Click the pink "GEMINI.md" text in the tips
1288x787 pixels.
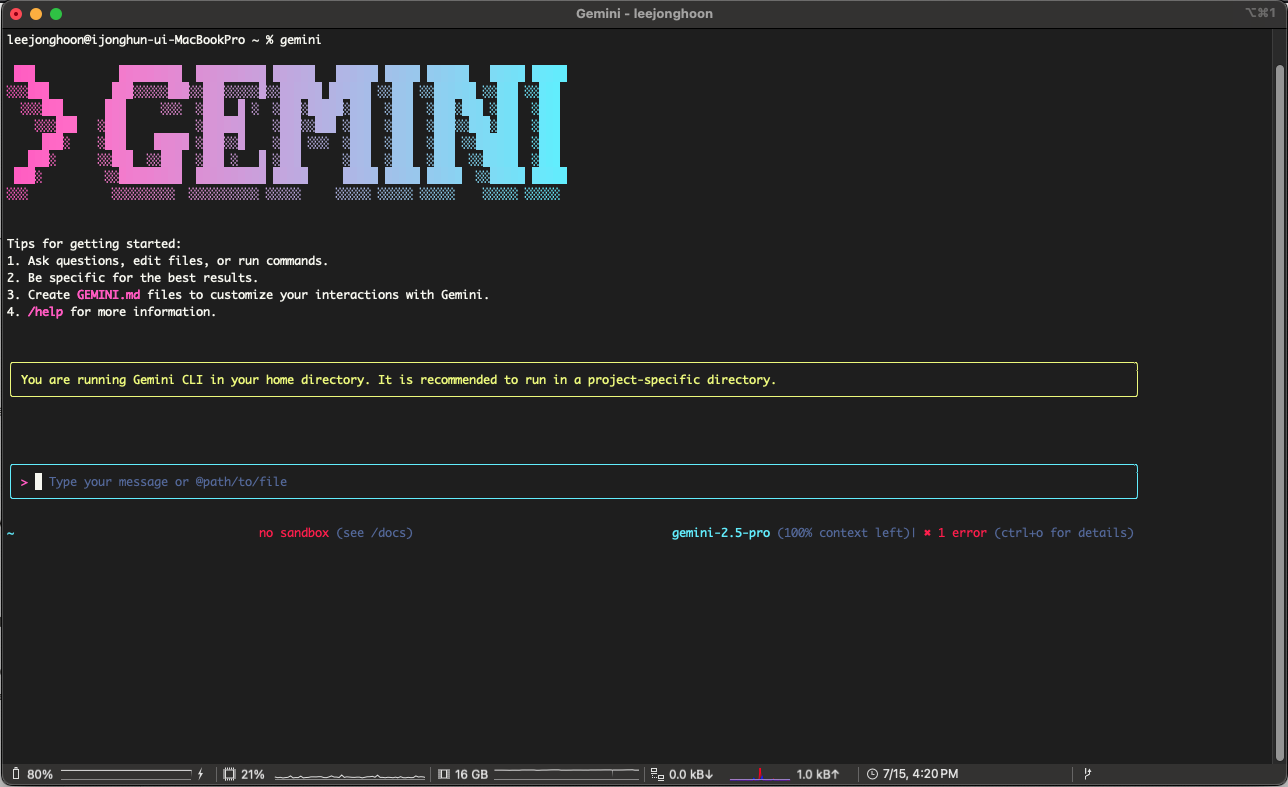108,295
